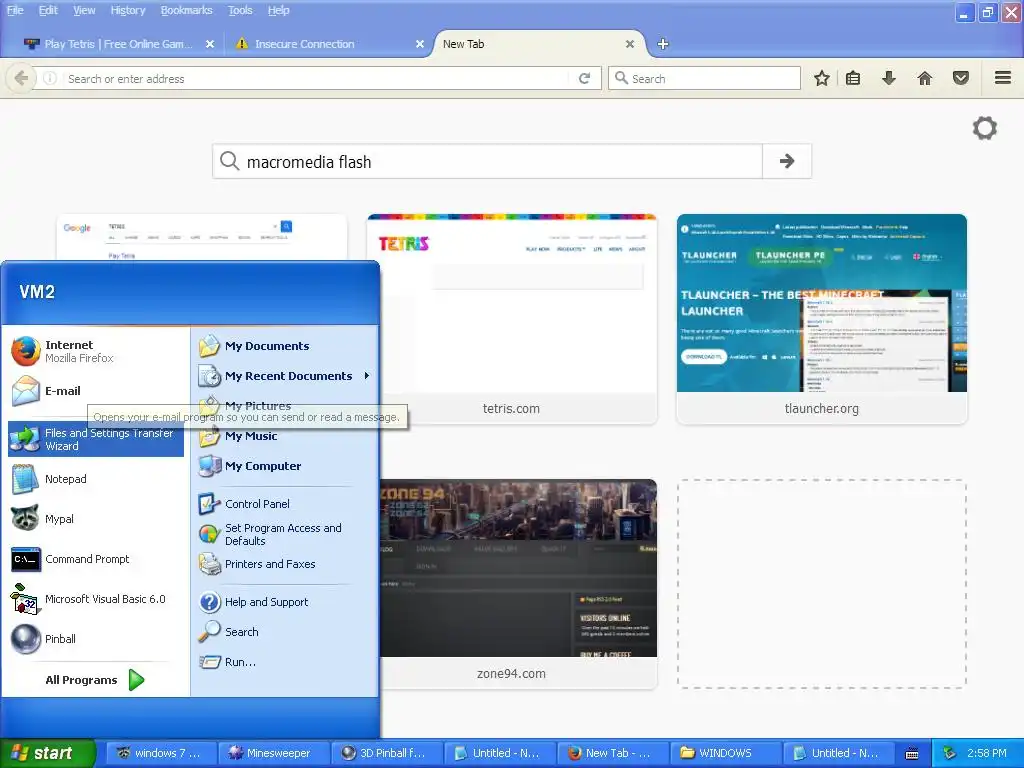
Task: Click the Firefox back arrow button
Action: (x=21, y=78)
